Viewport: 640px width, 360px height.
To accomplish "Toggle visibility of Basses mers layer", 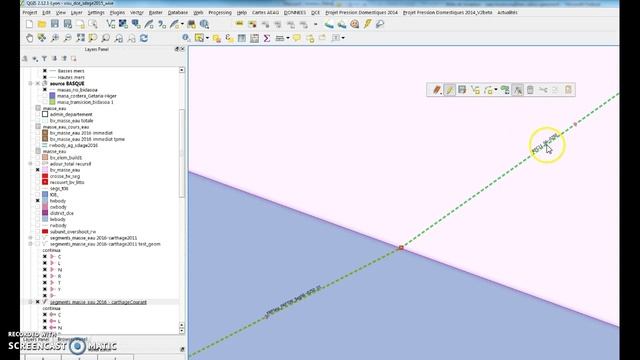I will tap(45, 71).
